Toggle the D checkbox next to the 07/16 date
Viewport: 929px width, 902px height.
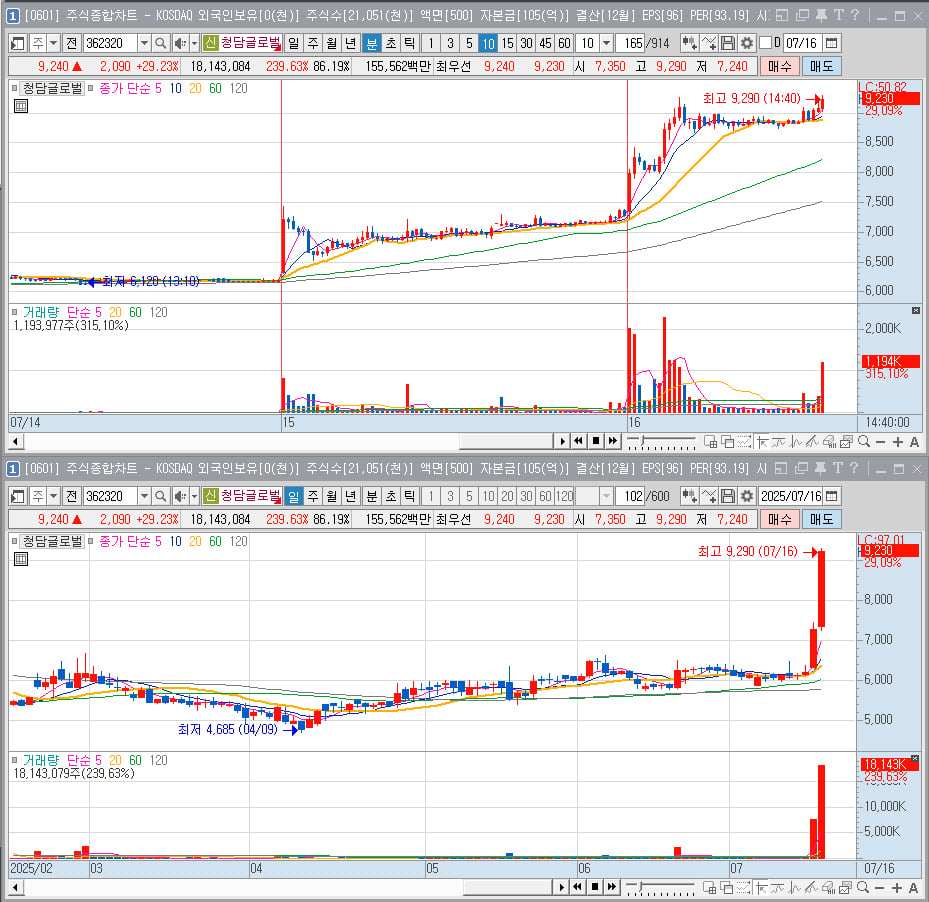pos(765,43)
